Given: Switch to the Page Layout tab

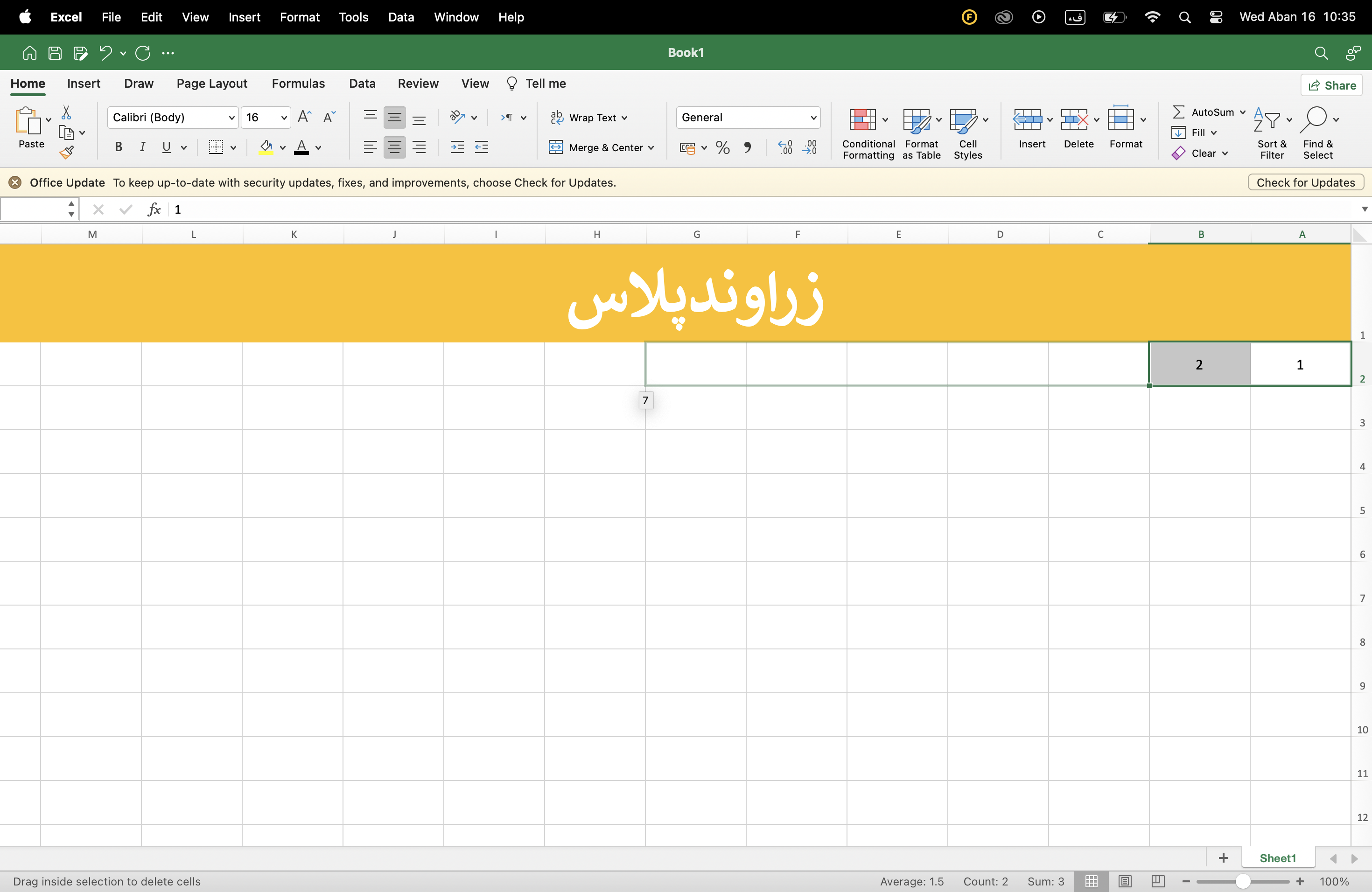Looking at the screenshot, I should tap(211, 84).
